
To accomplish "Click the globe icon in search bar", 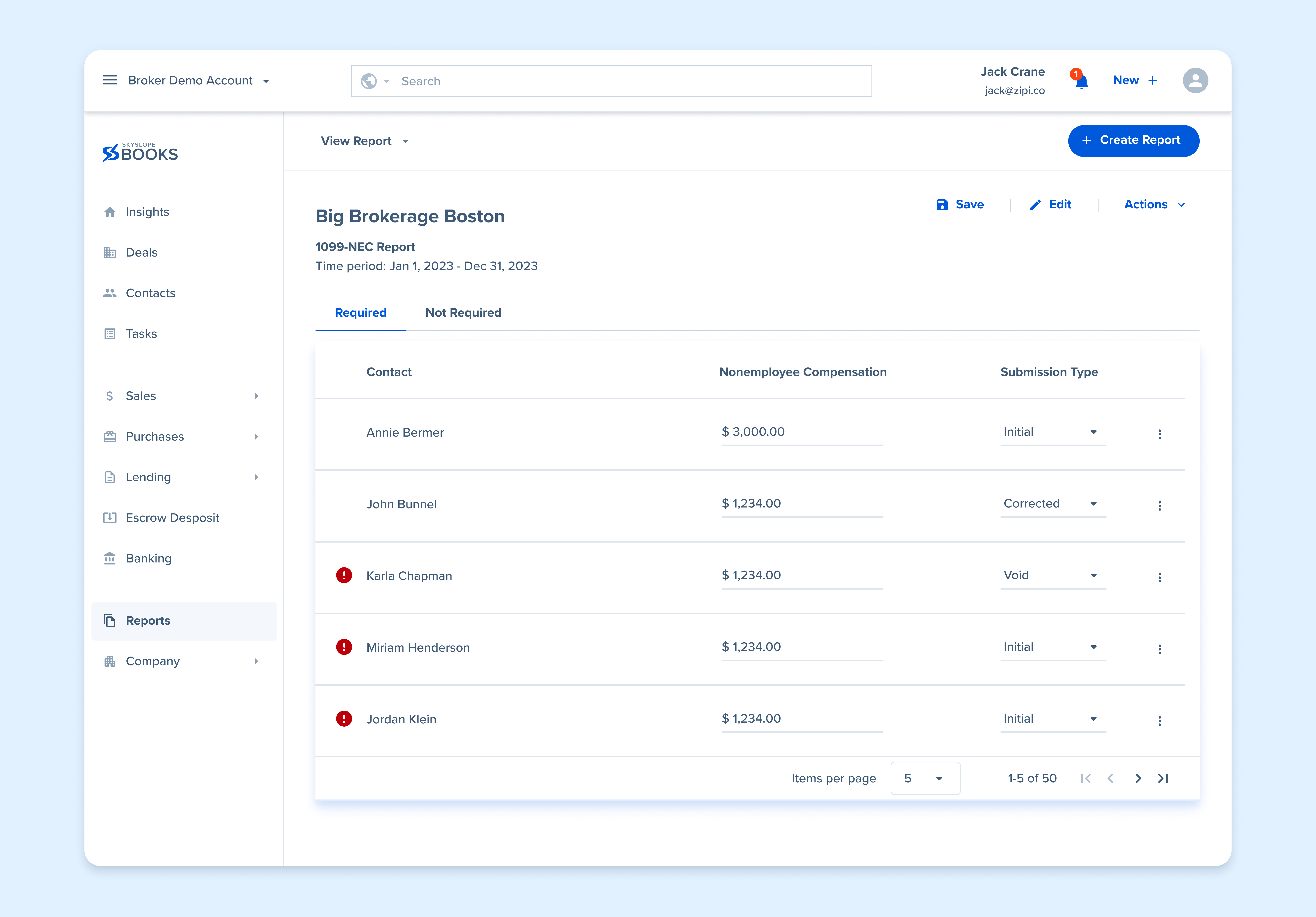I will pos(369,81).
